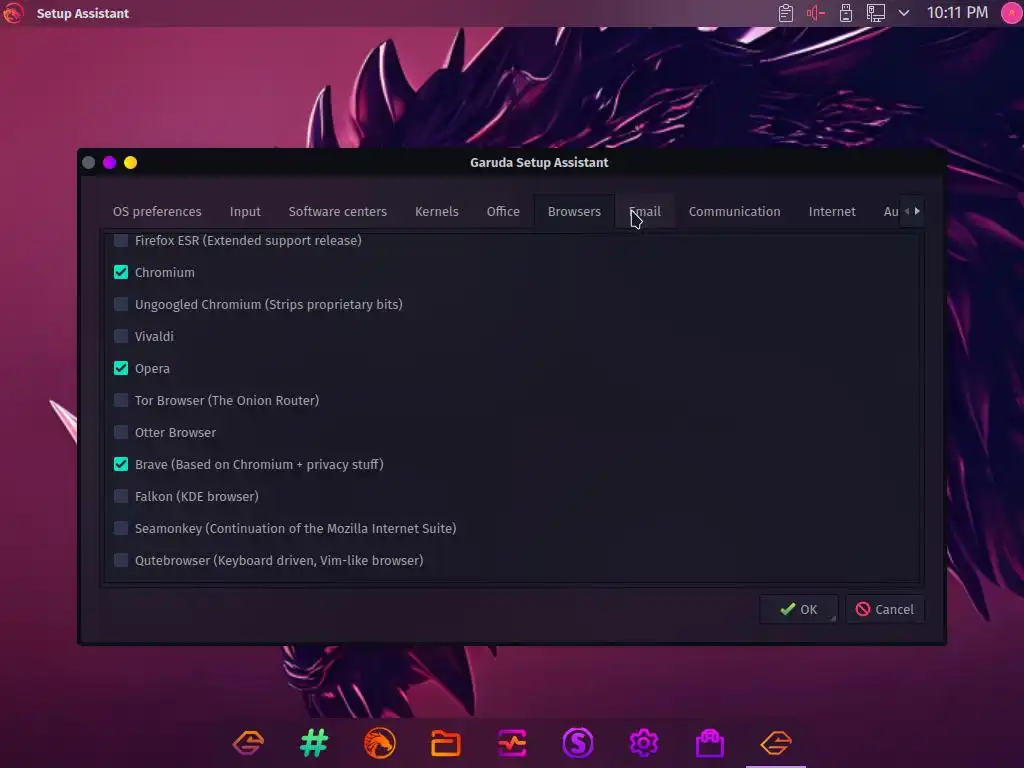This screenshot has height=768, width=1024.
Task: Click the gray window control button
Action: (x=89, y=163)
